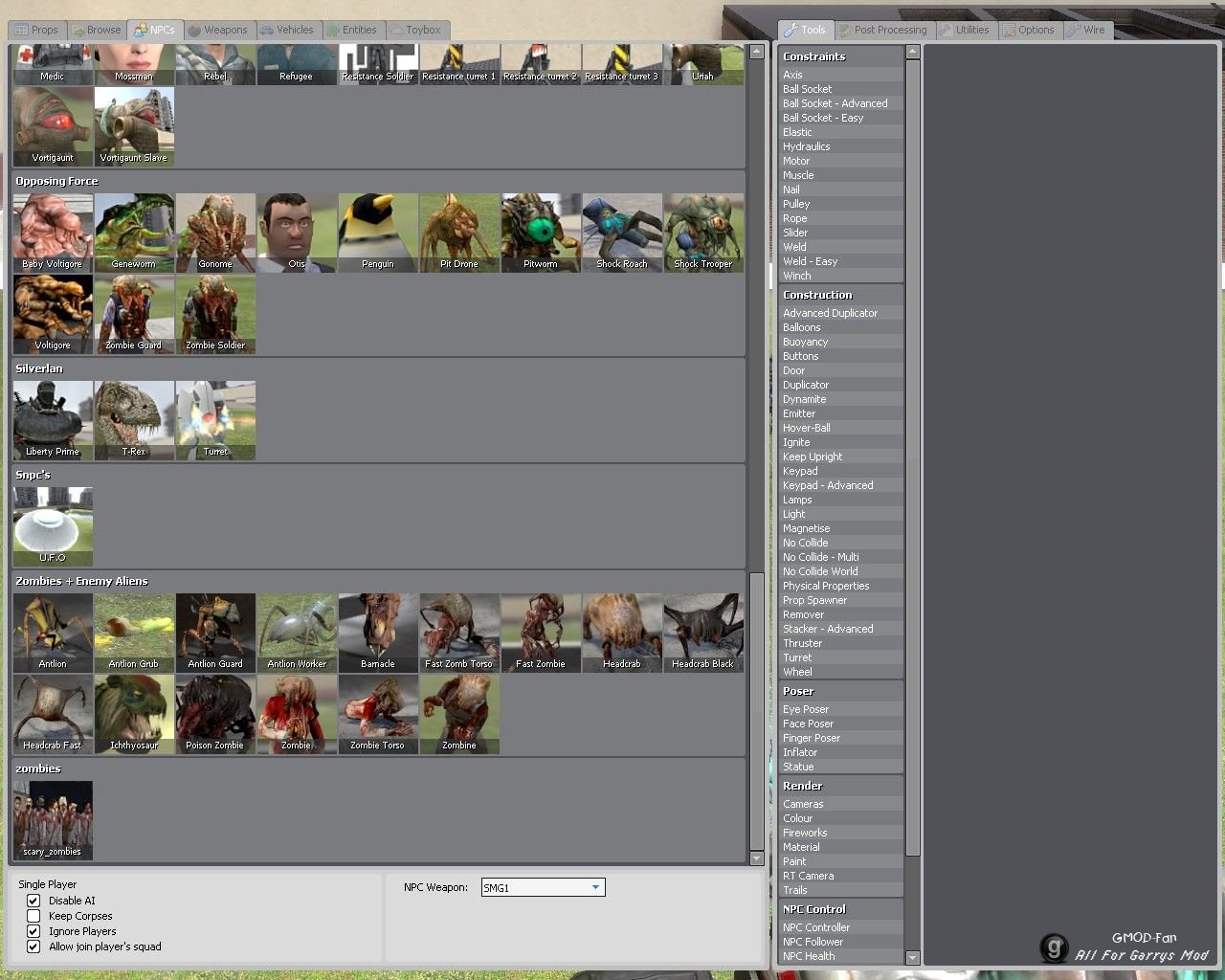Viewport: 1225px width, 980px height.
Task: Spawn the Antlion Grub NPC
Action: tap(134, 634)
